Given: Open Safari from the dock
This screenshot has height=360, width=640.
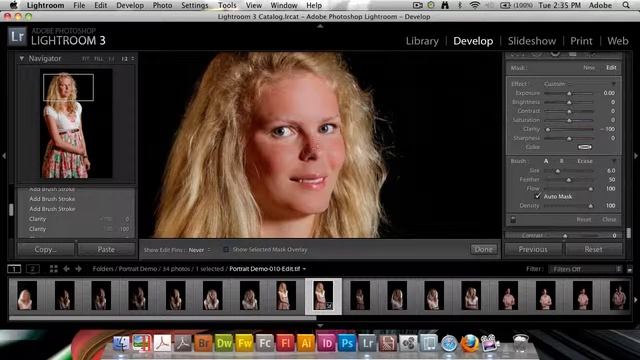Looking at the screenshot, I should [449, 343].
